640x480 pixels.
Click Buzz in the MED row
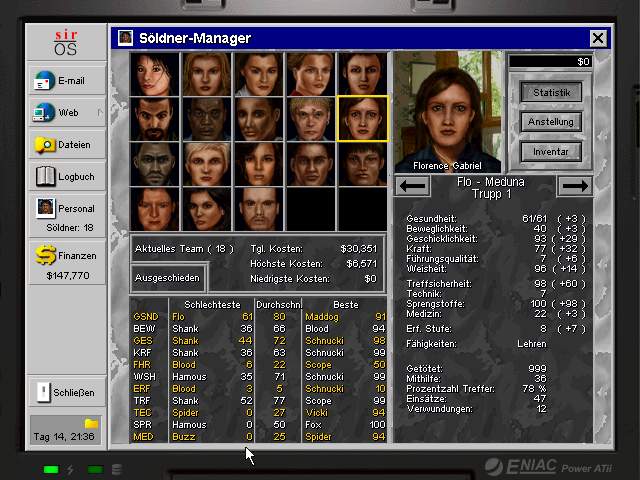tap(183, 437)
